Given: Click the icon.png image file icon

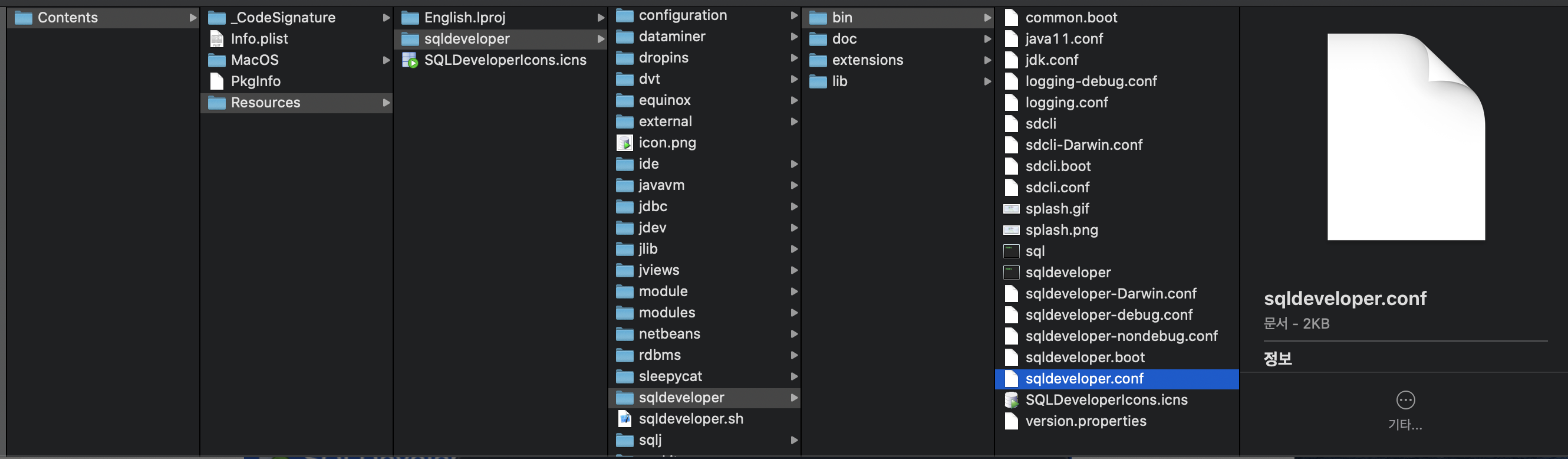Looking at the screenshot, I should click(x=624, y=143).
